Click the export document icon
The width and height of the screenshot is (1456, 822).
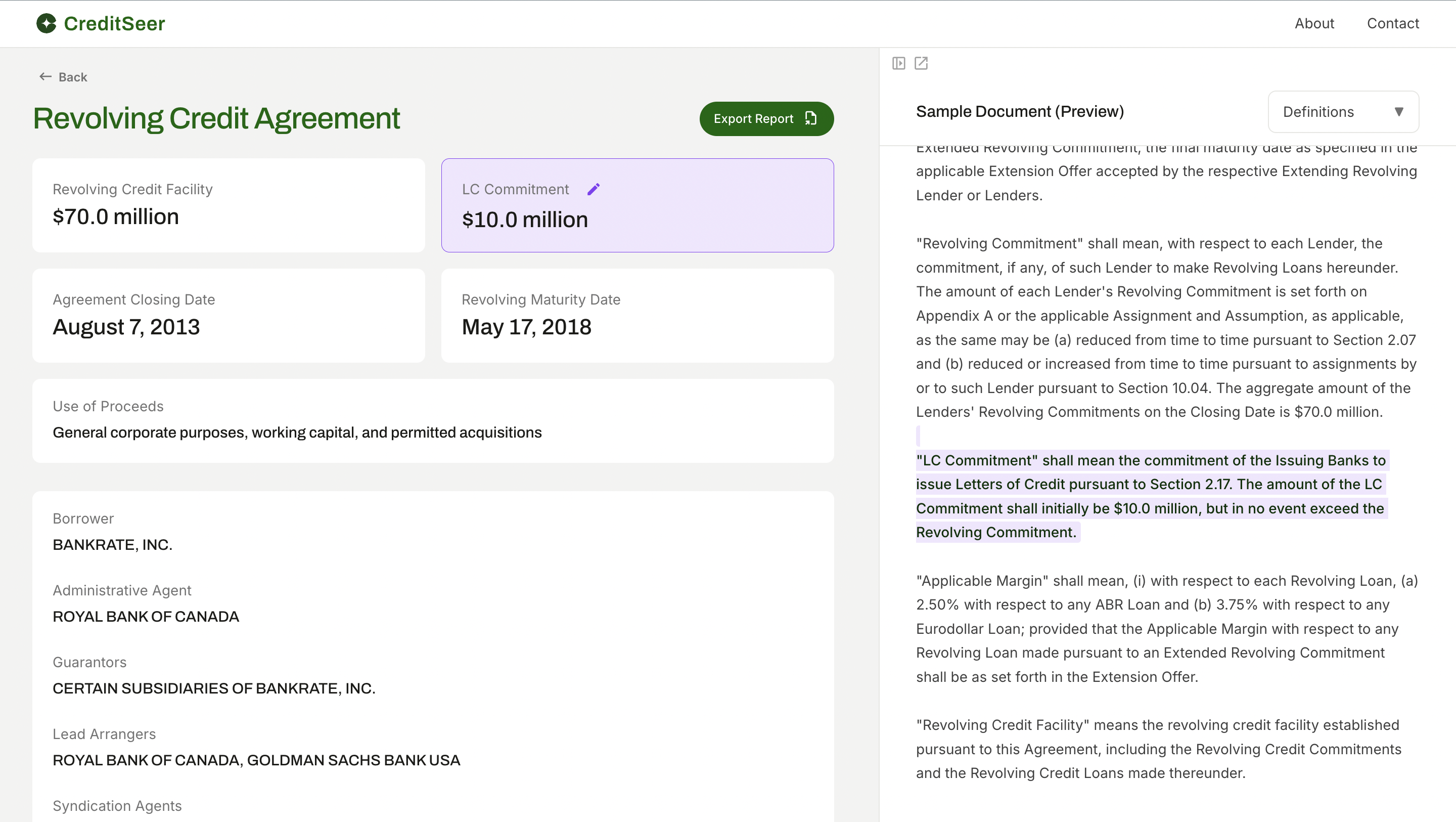811,118
